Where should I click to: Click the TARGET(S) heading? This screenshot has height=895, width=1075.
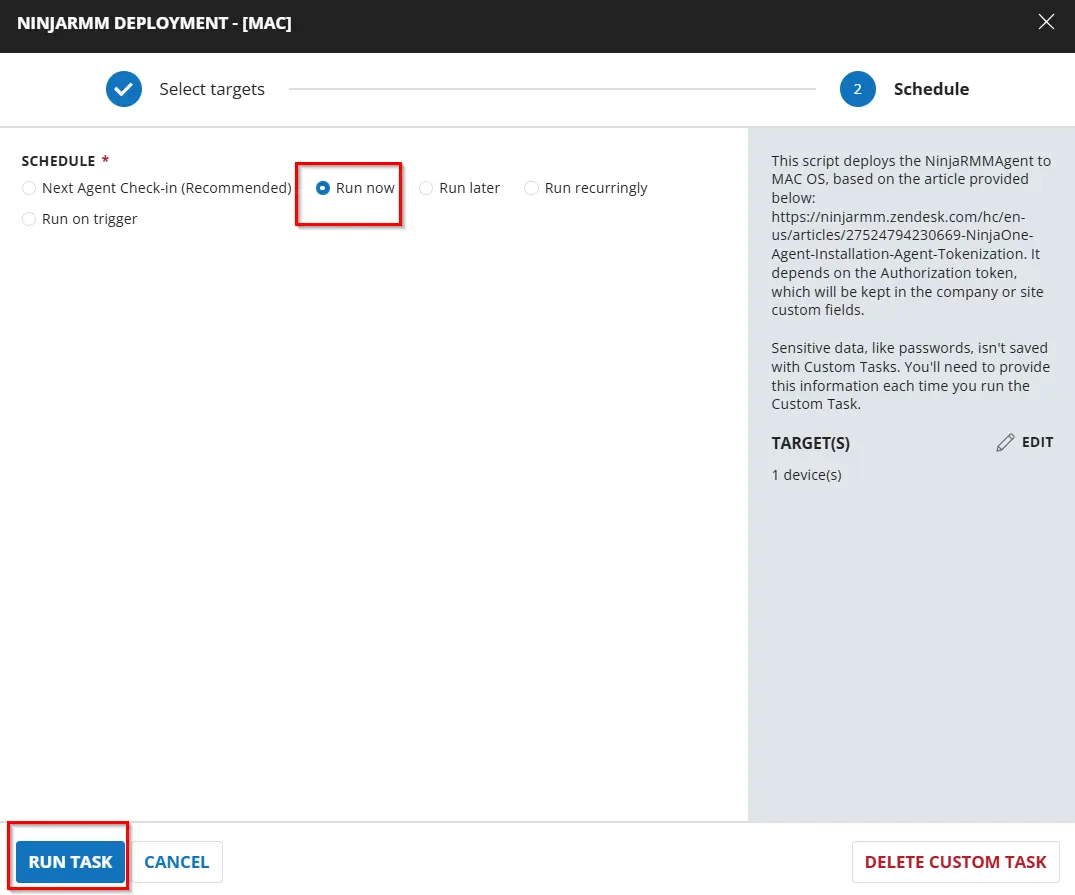810,443
